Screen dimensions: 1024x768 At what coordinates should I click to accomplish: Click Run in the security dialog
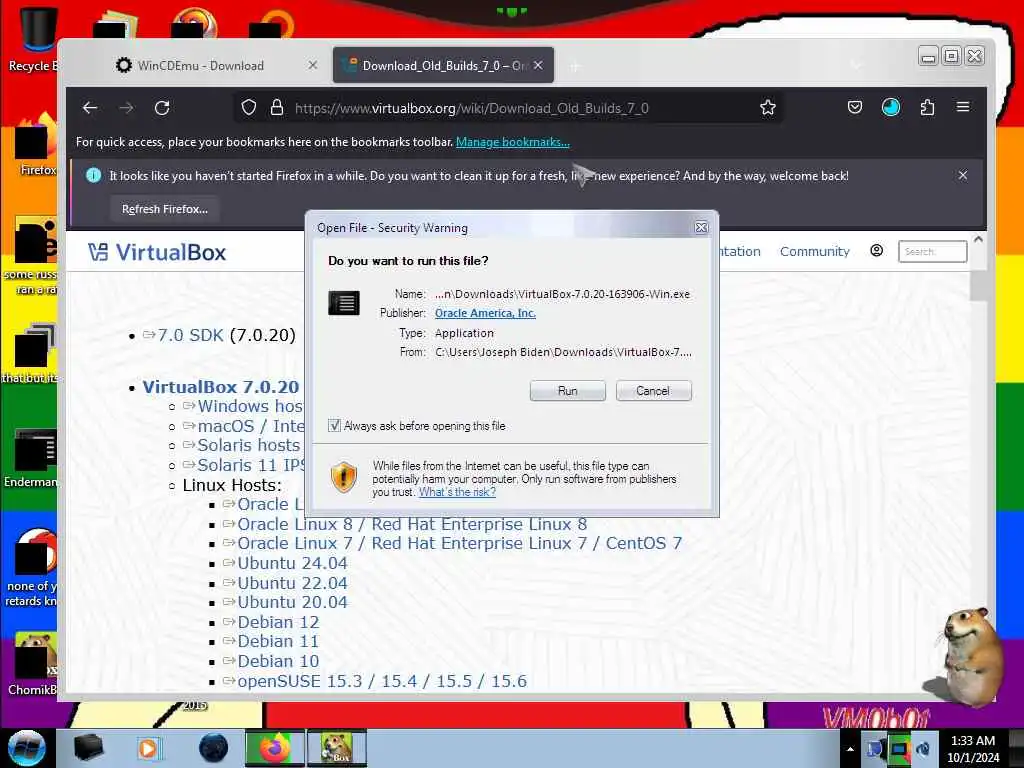pyautogui.click(x=568, y=391)
